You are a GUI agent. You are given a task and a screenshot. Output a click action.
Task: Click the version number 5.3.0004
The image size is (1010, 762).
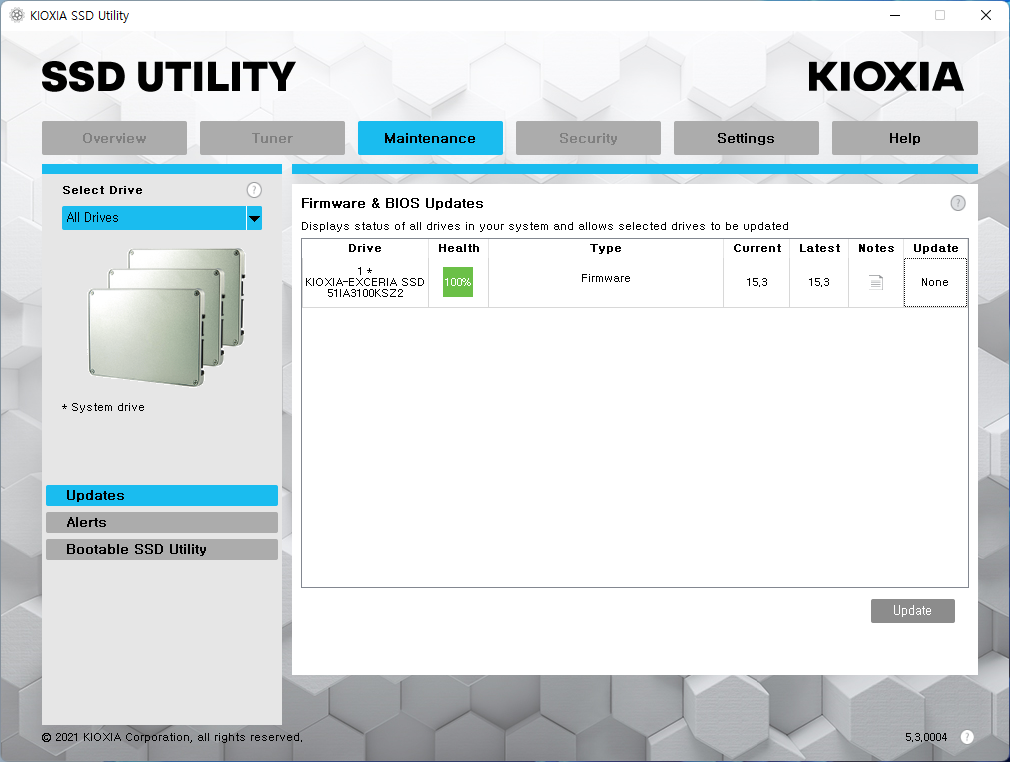click(926, 737)
